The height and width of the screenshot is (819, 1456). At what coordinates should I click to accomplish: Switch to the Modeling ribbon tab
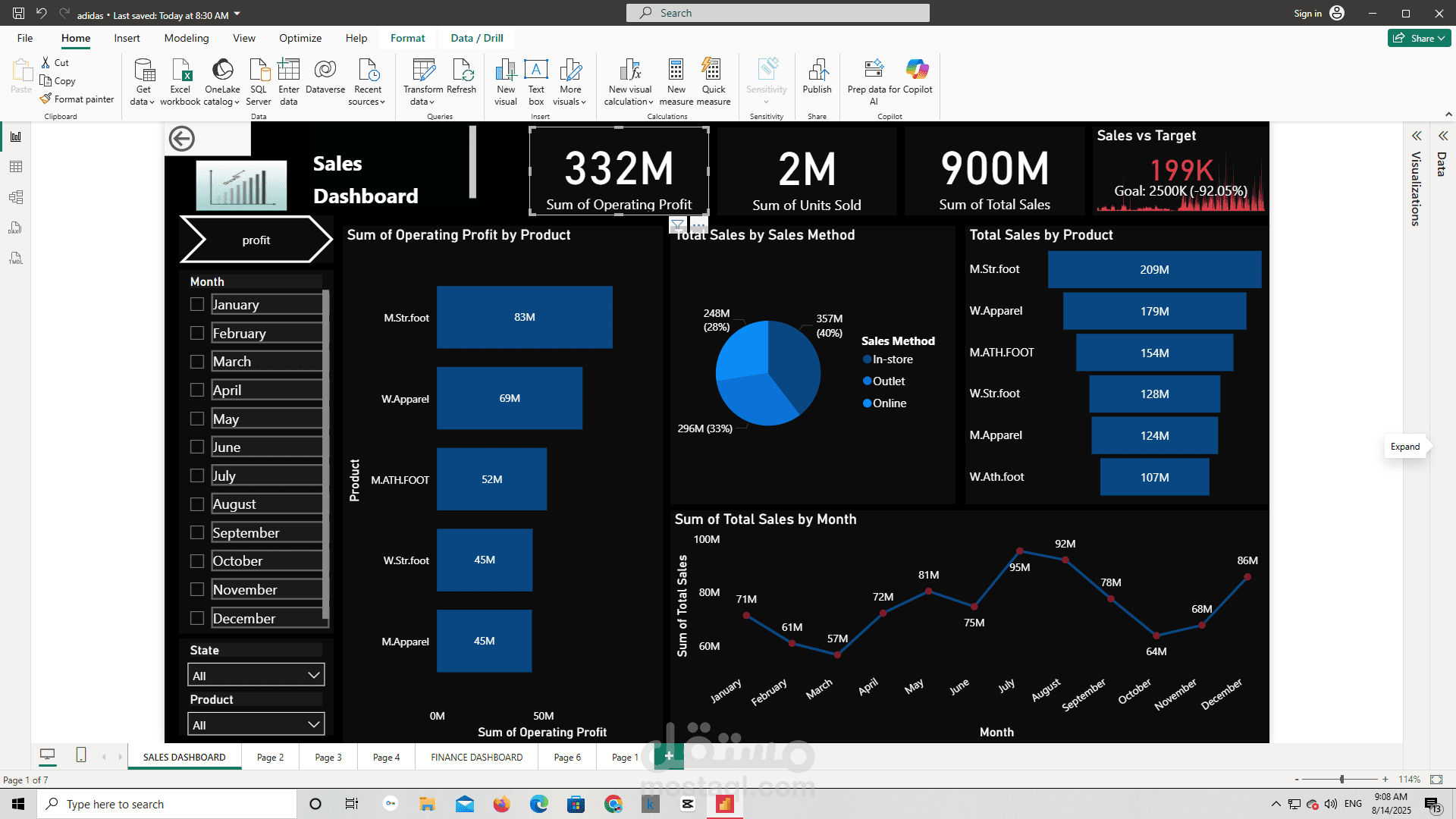[x=187, y=38]
